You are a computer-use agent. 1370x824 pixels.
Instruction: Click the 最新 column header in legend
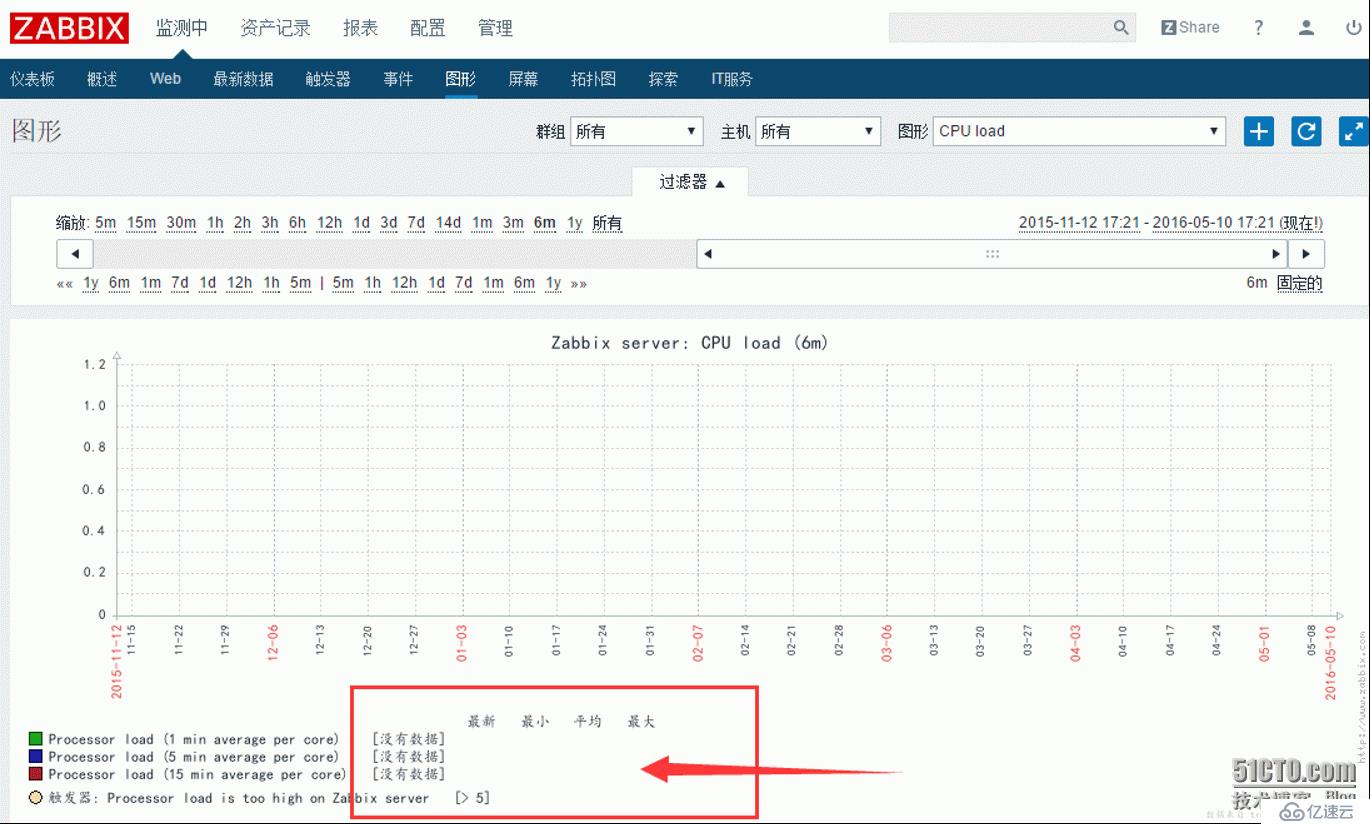point(481,721)
